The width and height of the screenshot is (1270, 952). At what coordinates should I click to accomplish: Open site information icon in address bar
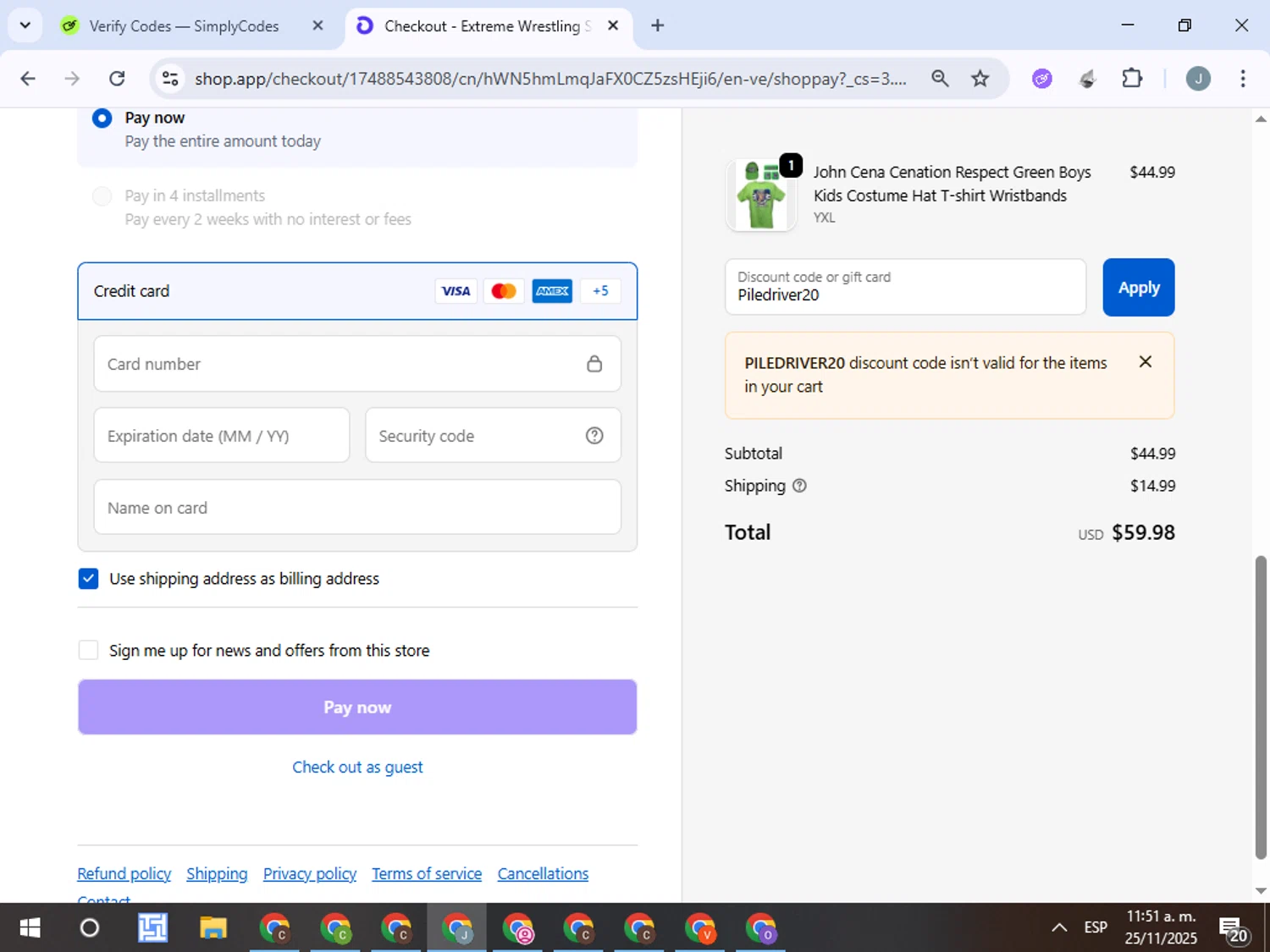pyautogui.click(x=170, y=79)
